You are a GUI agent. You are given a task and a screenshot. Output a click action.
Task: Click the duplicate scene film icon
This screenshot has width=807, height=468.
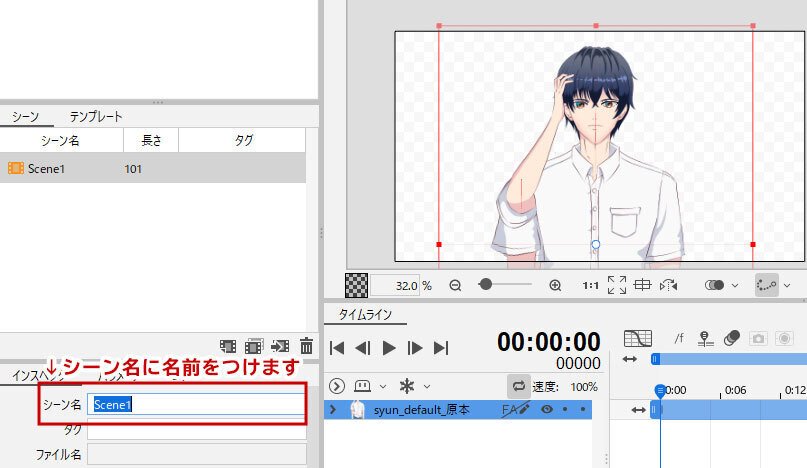click(254, 346)
